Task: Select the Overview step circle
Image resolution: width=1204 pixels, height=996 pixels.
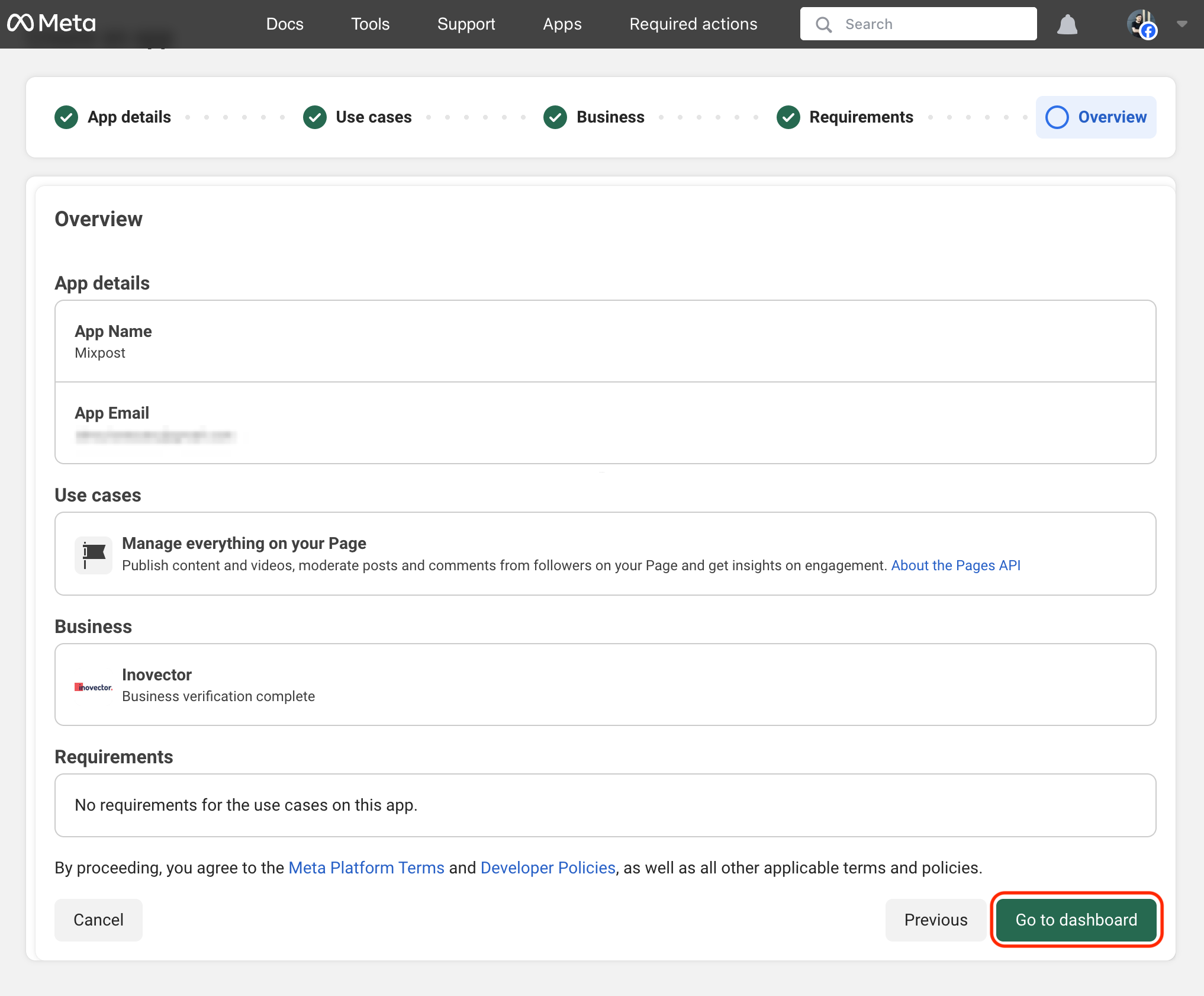Action: (1057, 117)
